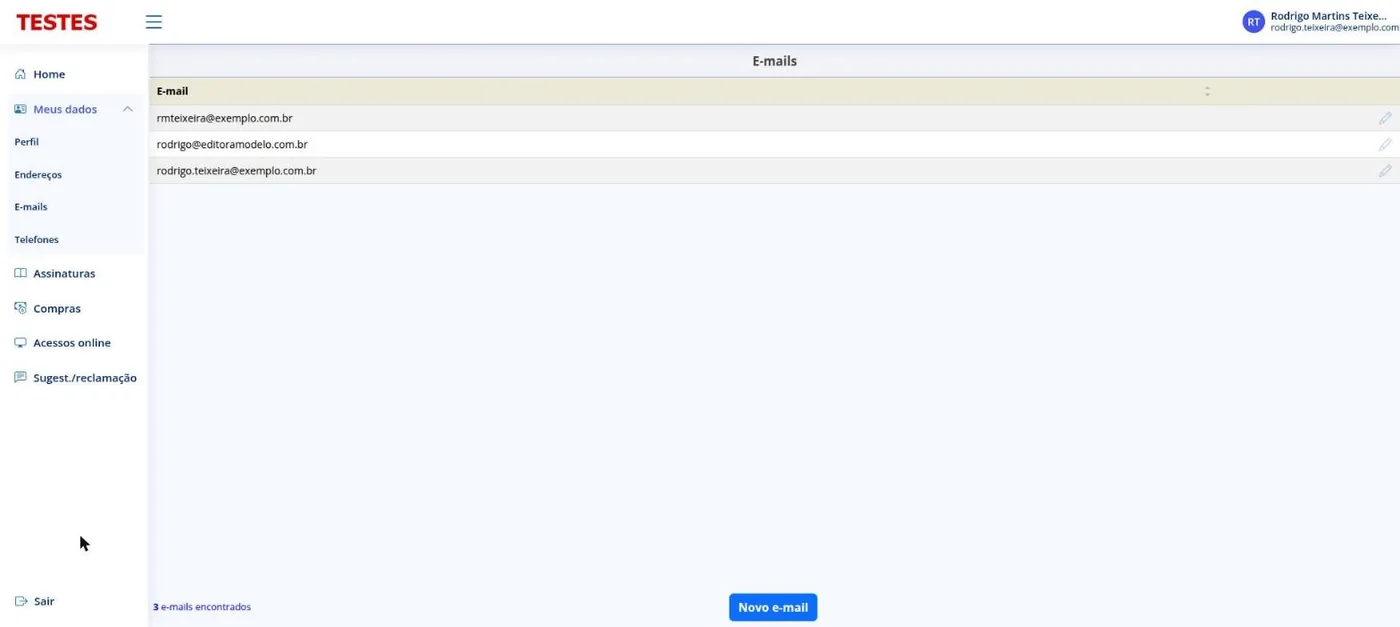Click the Assinaturas book icon

pos(20,273)
